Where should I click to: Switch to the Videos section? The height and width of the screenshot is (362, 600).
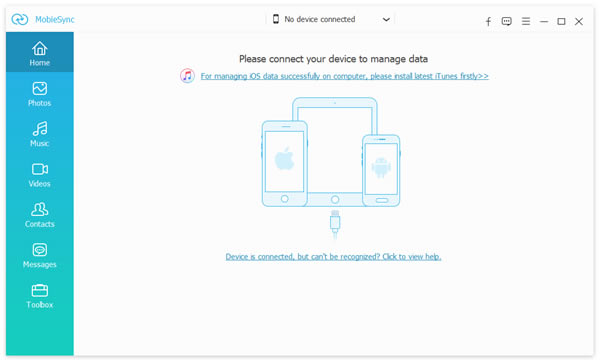(40, 174)
